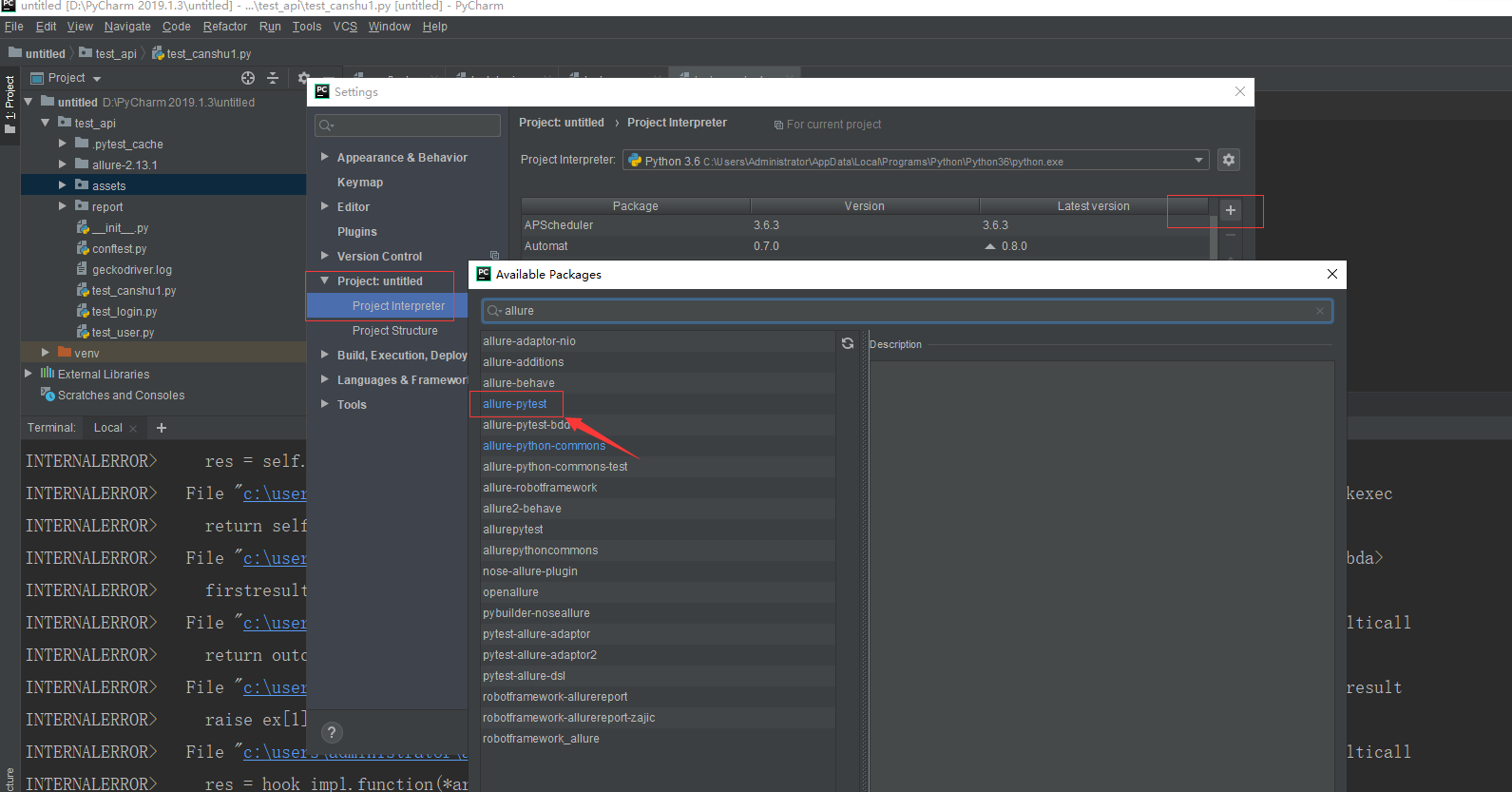Viewport: 1512px width, 792px height.
Task: Open the Navigate menu
Action: 127,27
